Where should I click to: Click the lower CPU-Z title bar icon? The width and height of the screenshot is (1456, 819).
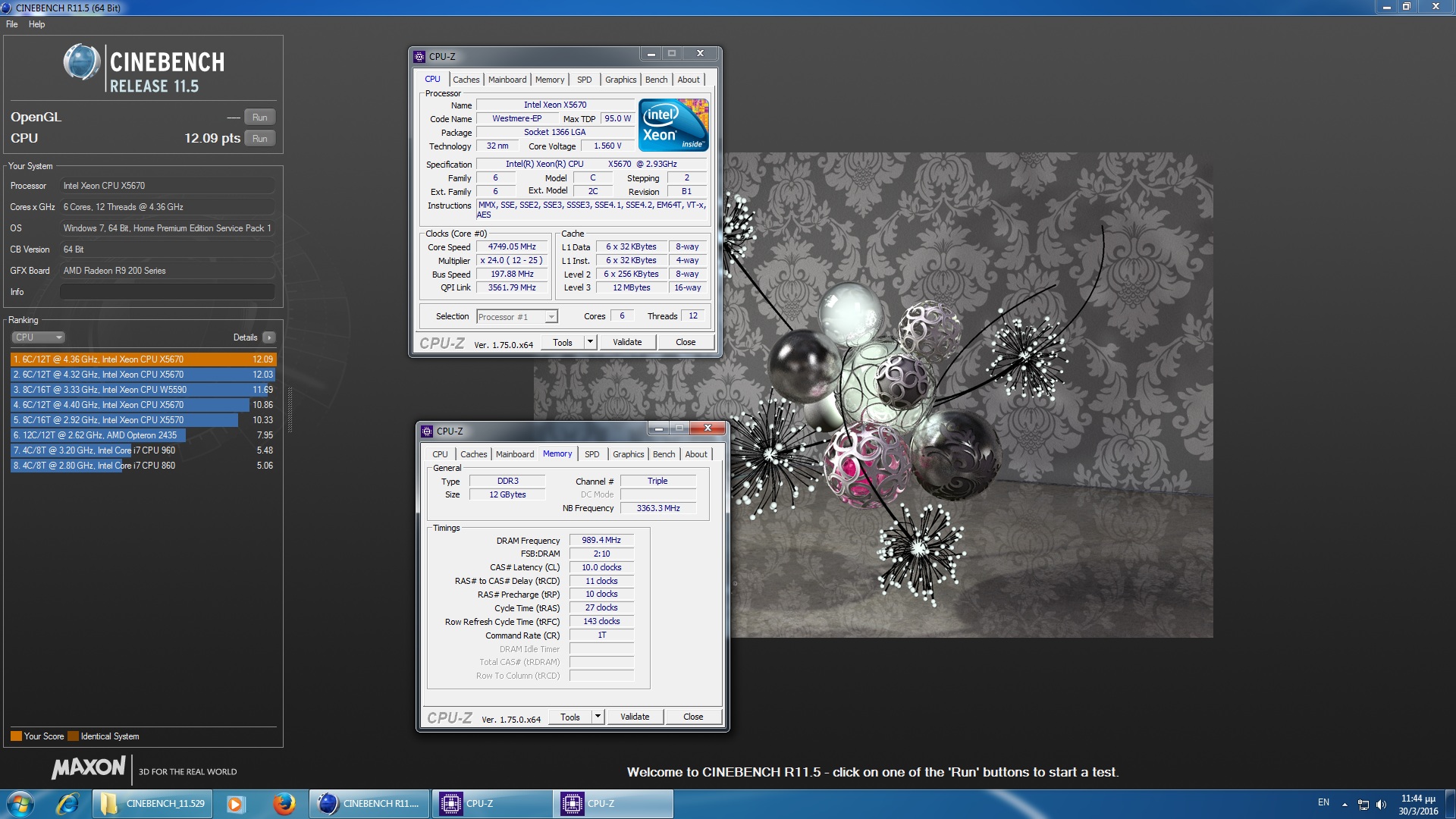click(x=427, y=431)
